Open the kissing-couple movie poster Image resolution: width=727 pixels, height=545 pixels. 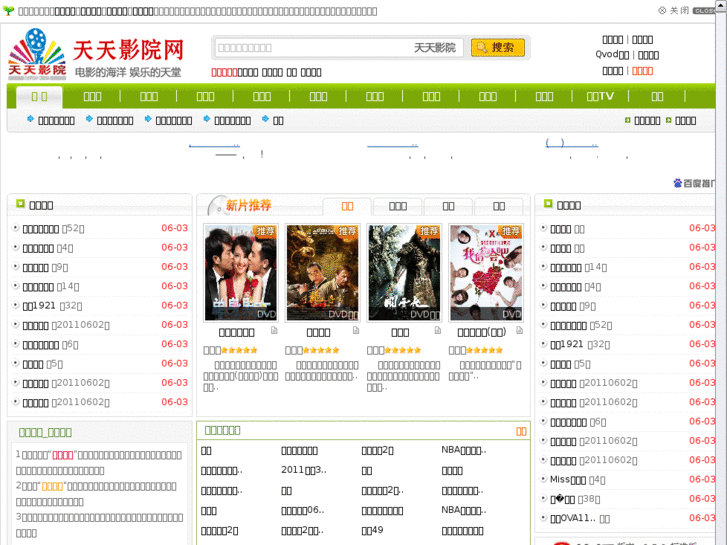point(241,273)
